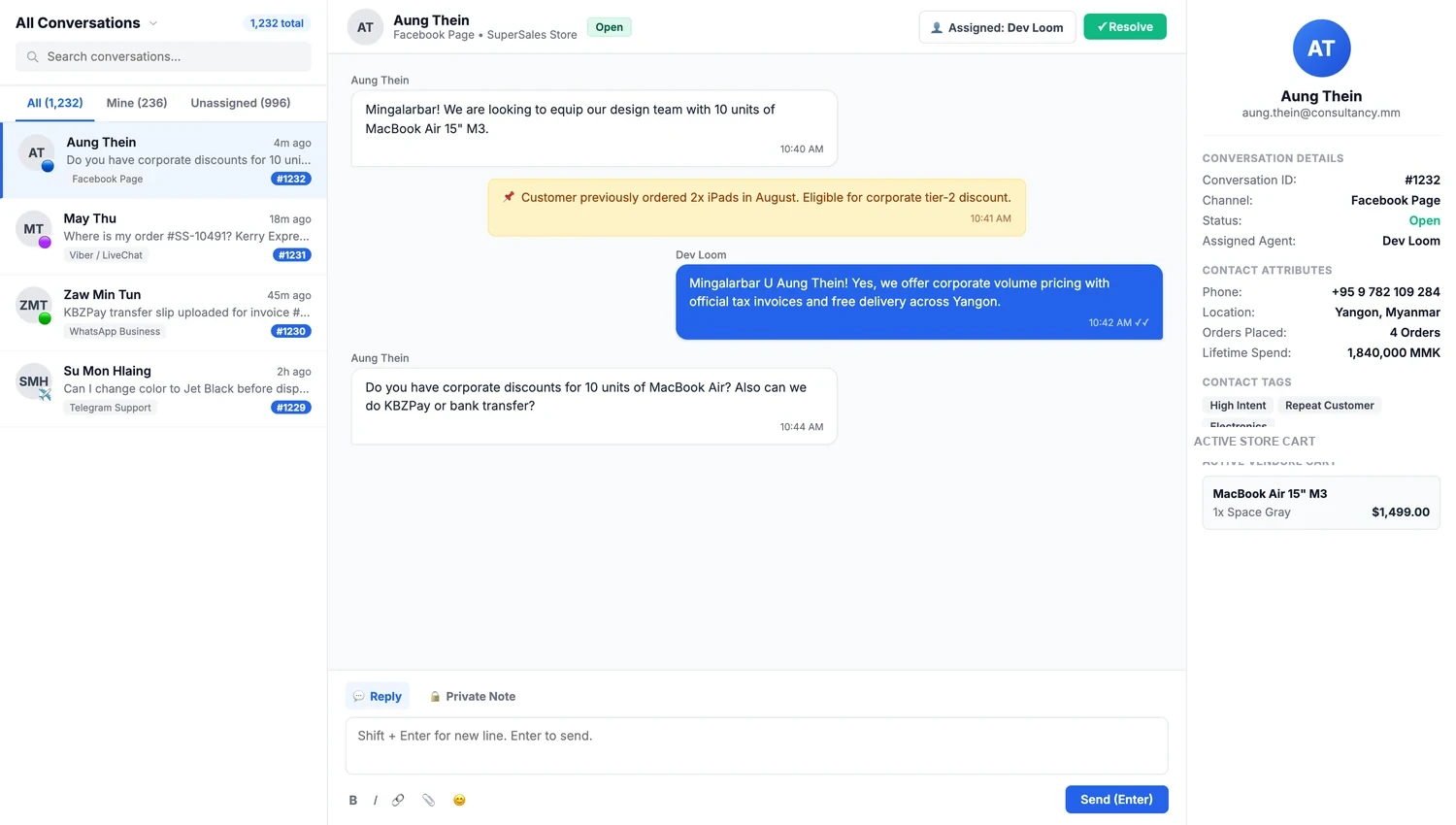The height and width of the screenshot is (825, 1456).
Task: Click the WhatsApp Business channel label
Action: click(115, 331)
